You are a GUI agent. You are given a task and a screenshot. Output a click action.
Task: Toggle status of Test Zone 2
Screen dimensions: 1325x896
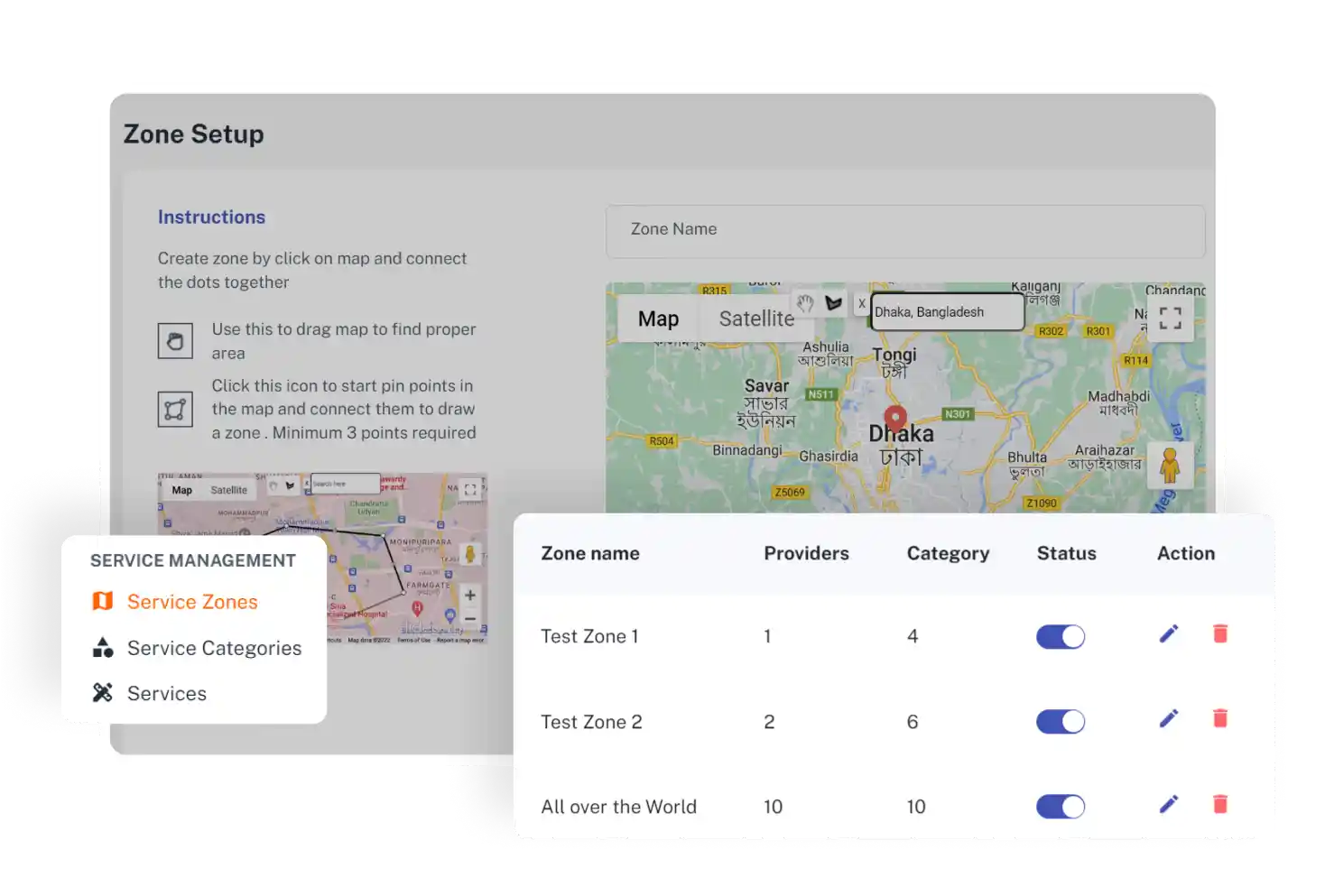click(x=1061, y=722)
